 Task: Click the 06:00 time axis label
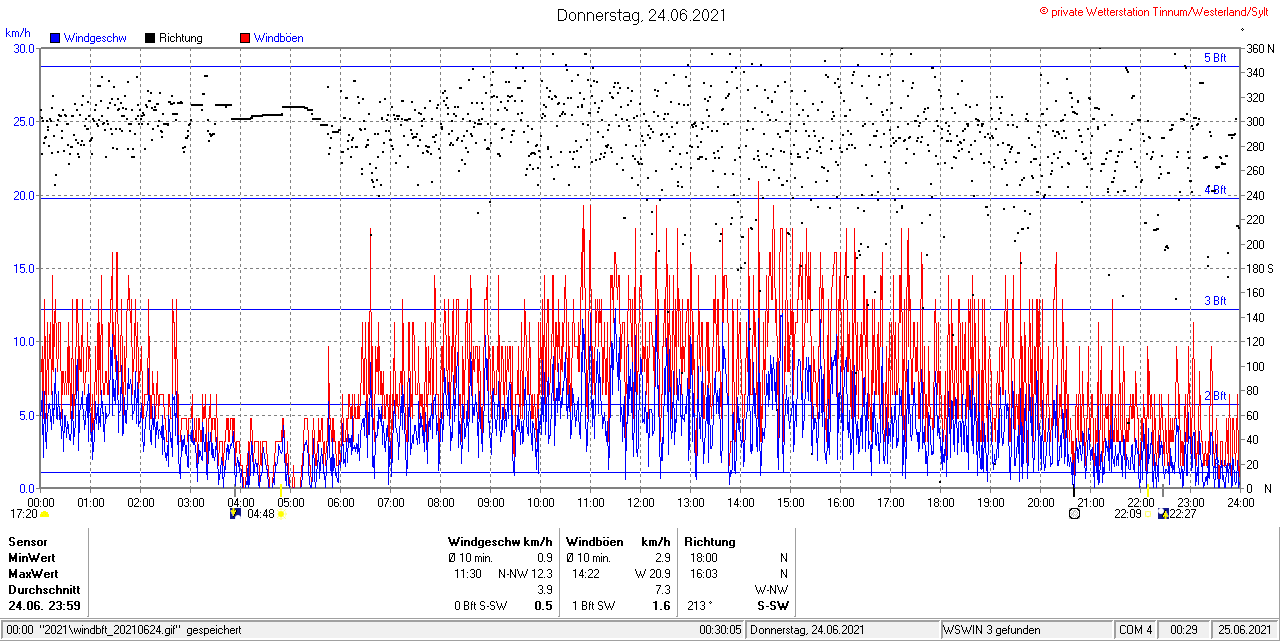340,502
